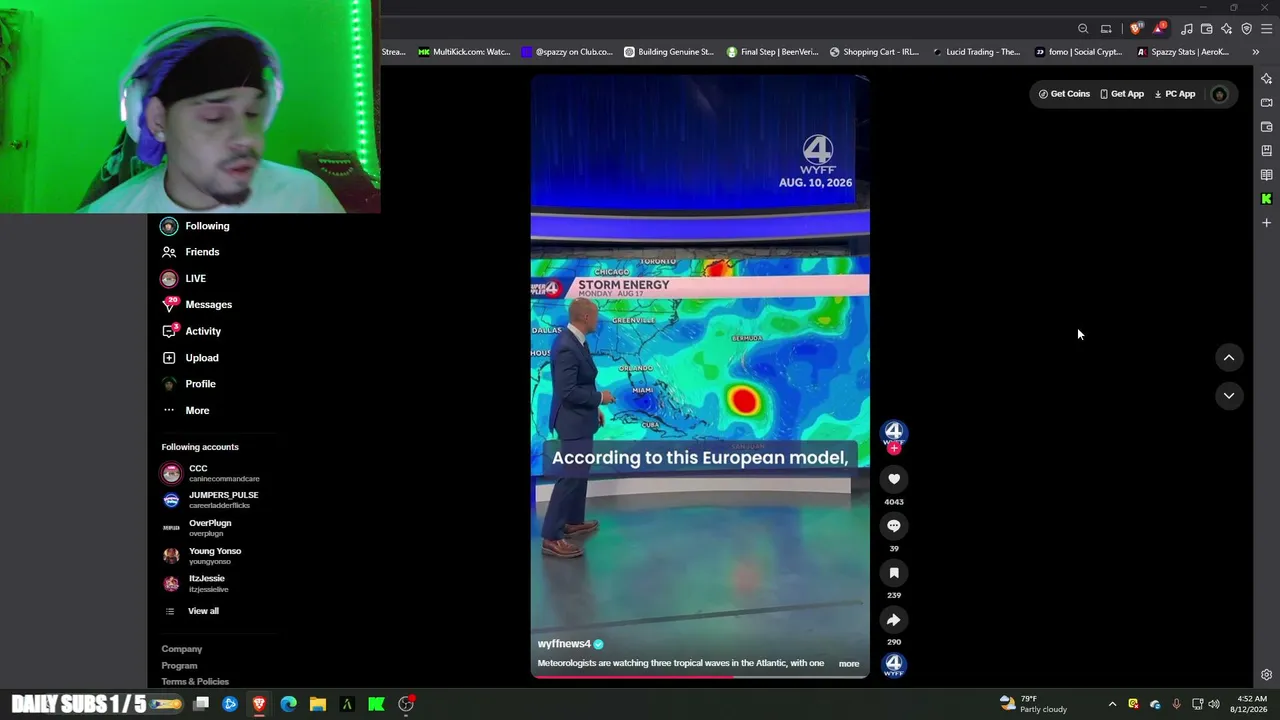
Task: Click the taskbar volume speaker icon
Action: pyautogui.click(x=1214, y=704)
